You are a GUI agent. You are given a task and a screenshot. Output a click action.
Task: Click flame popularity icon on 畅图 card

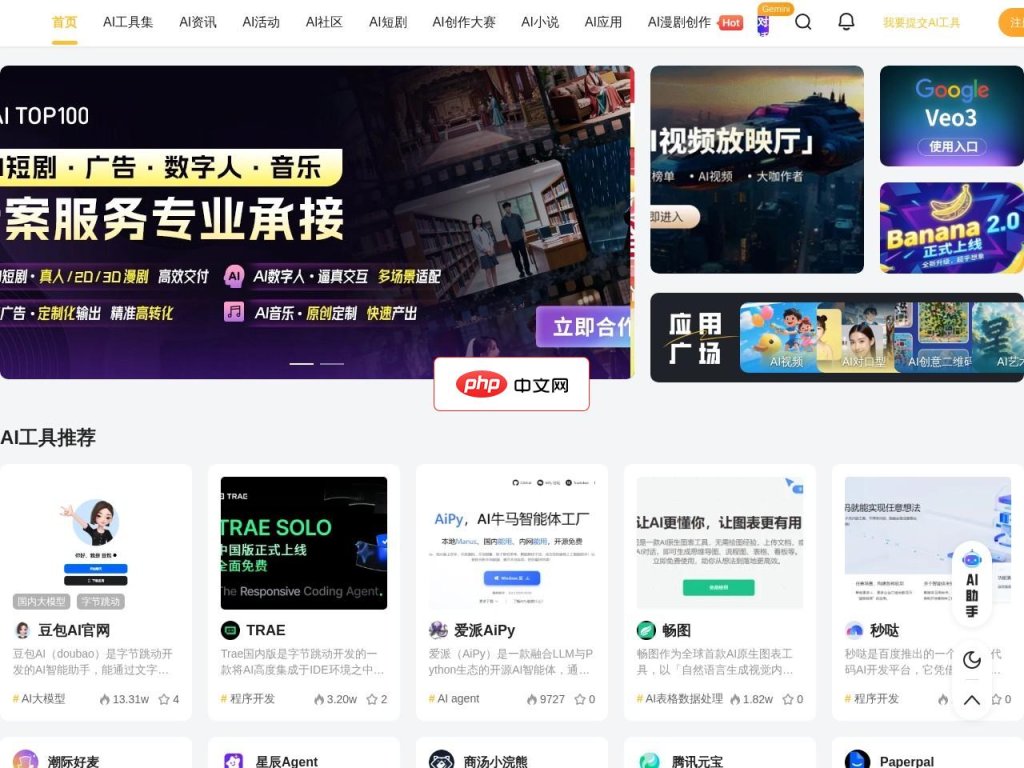tap(735, 699)
